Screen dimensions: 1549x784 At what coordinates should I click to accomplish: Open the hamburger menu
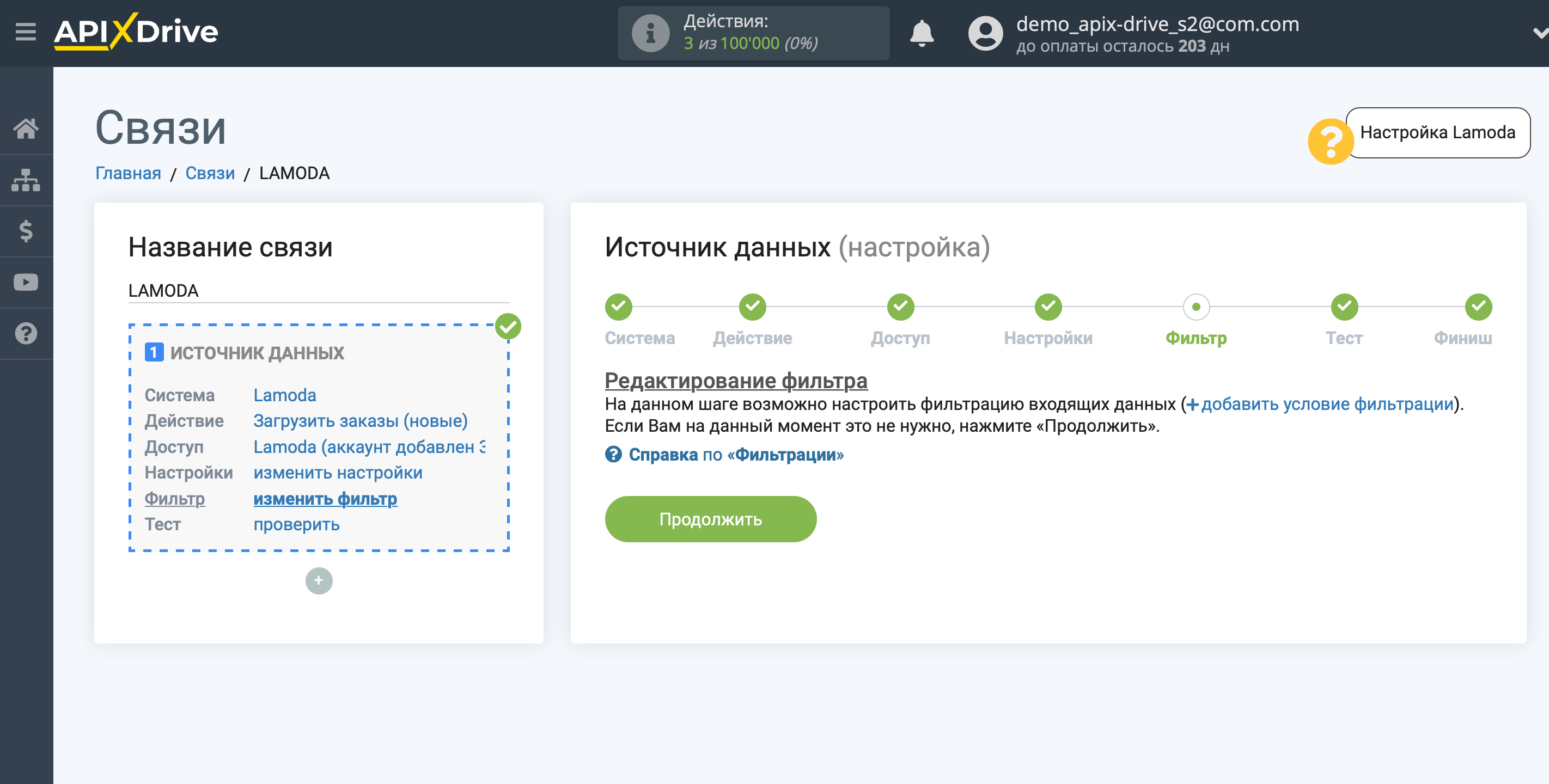(25, 31)
